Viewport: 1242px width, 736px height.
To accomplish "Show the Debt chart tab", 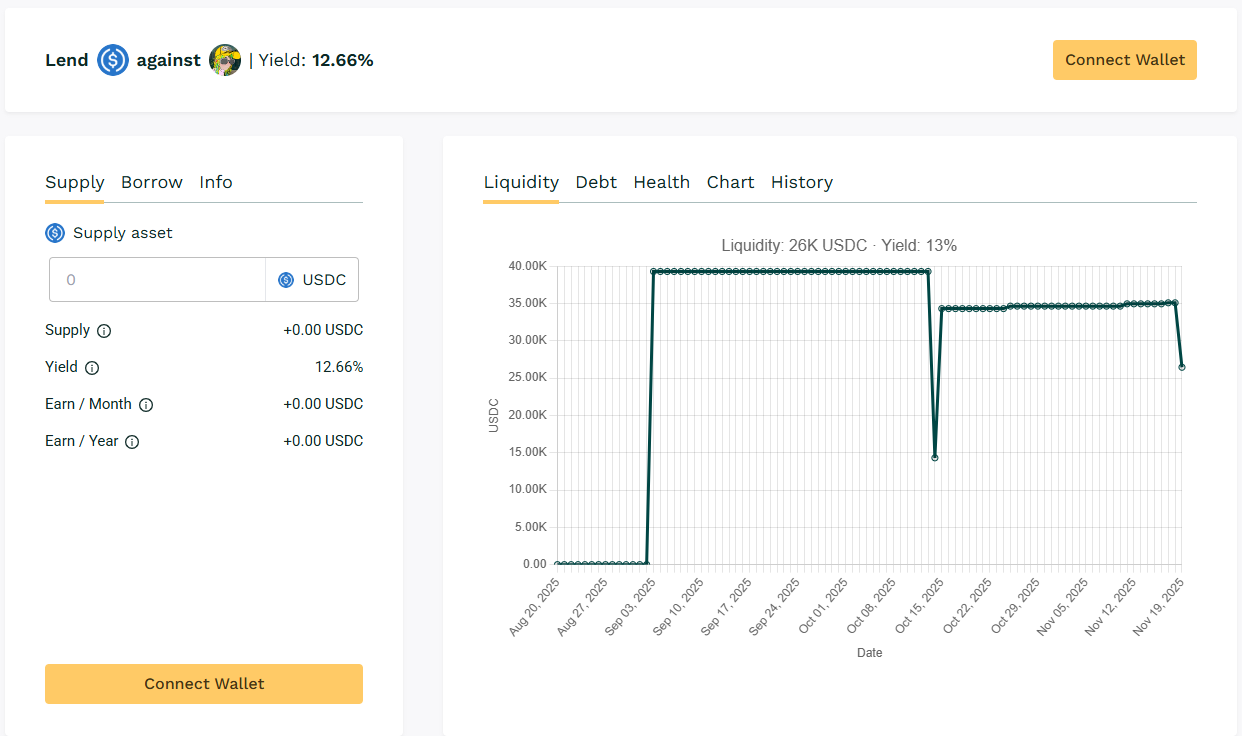I will (596, 182).
